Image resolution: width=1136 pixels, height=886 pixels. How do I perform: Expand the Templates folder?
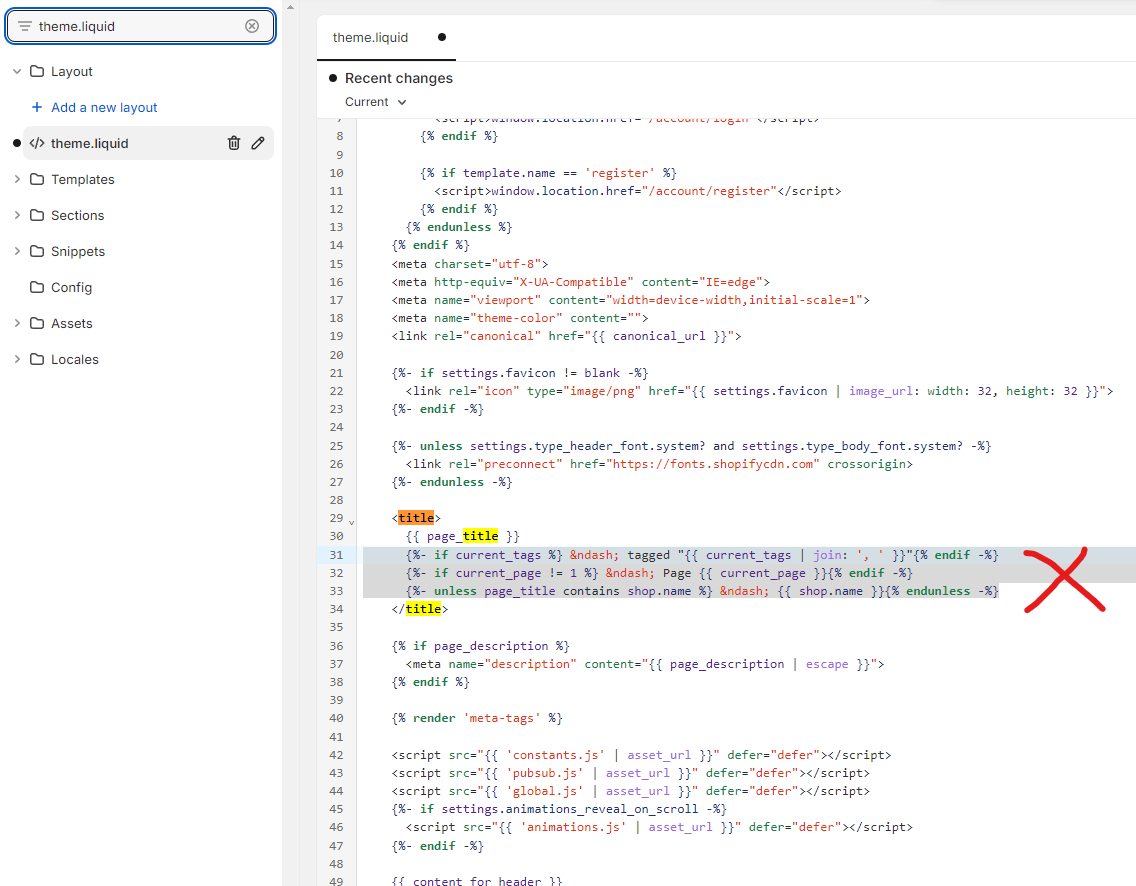coord(17,179)
